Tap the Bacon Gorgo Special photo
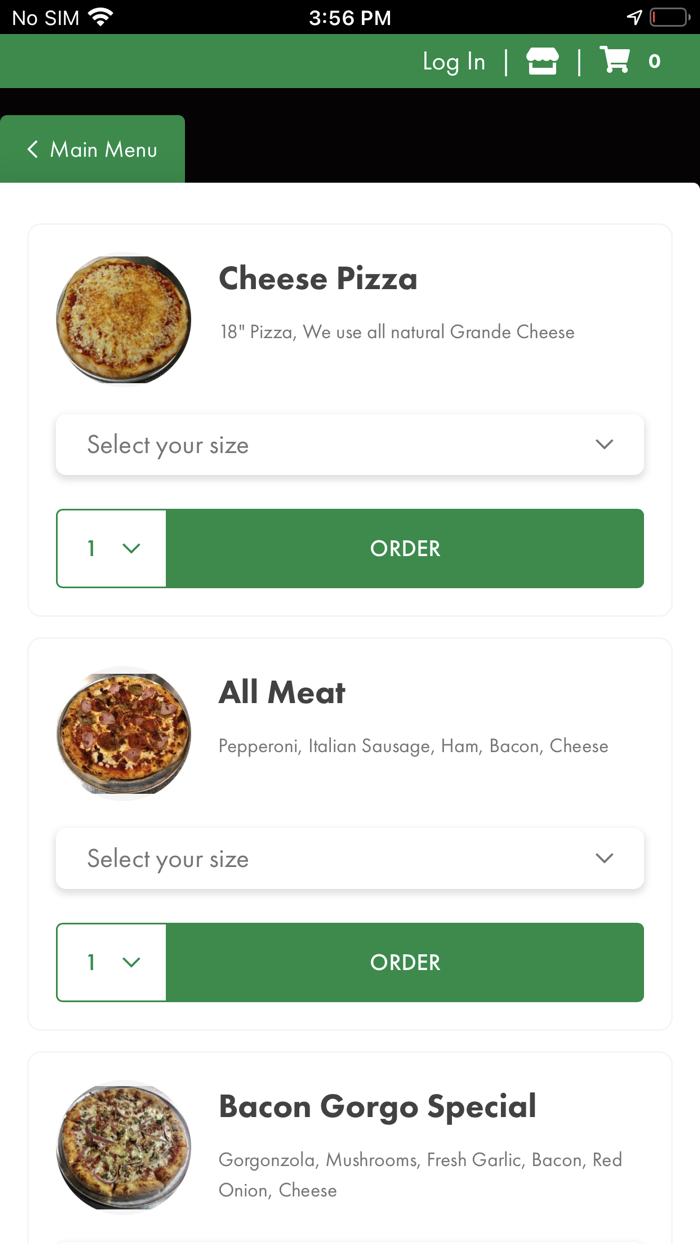 123,1147
